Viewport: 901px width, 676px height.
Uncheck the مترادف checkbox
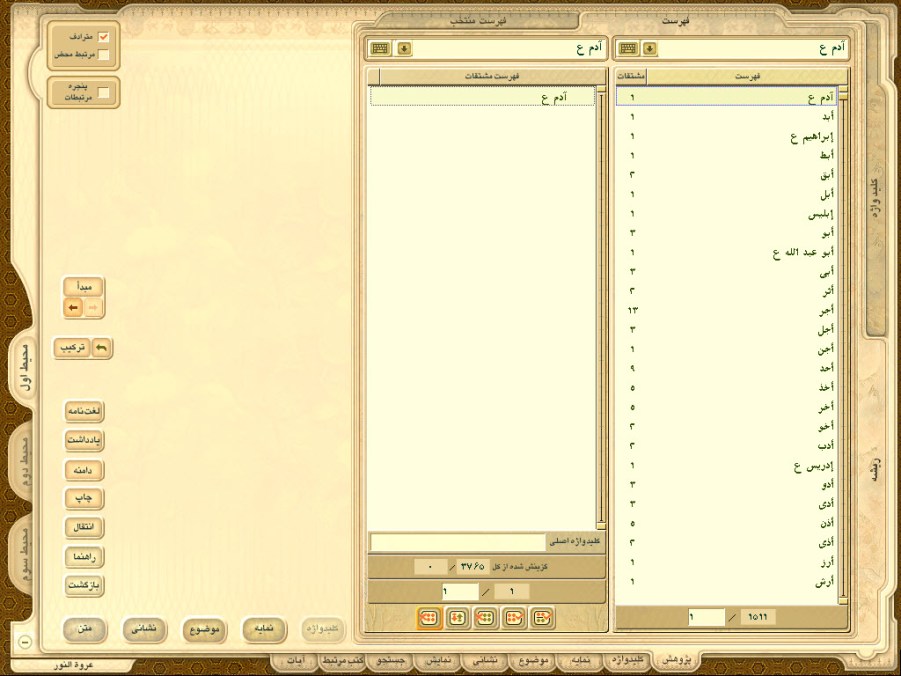[x=103, y=37]
